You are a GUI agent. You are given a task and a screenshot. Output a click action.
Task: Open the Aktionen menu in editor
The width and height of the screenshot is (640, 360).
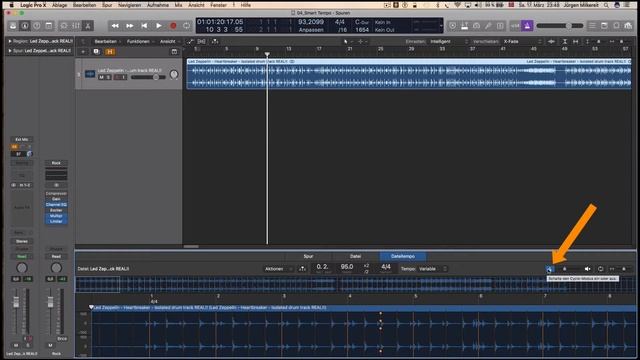(277, 269)
